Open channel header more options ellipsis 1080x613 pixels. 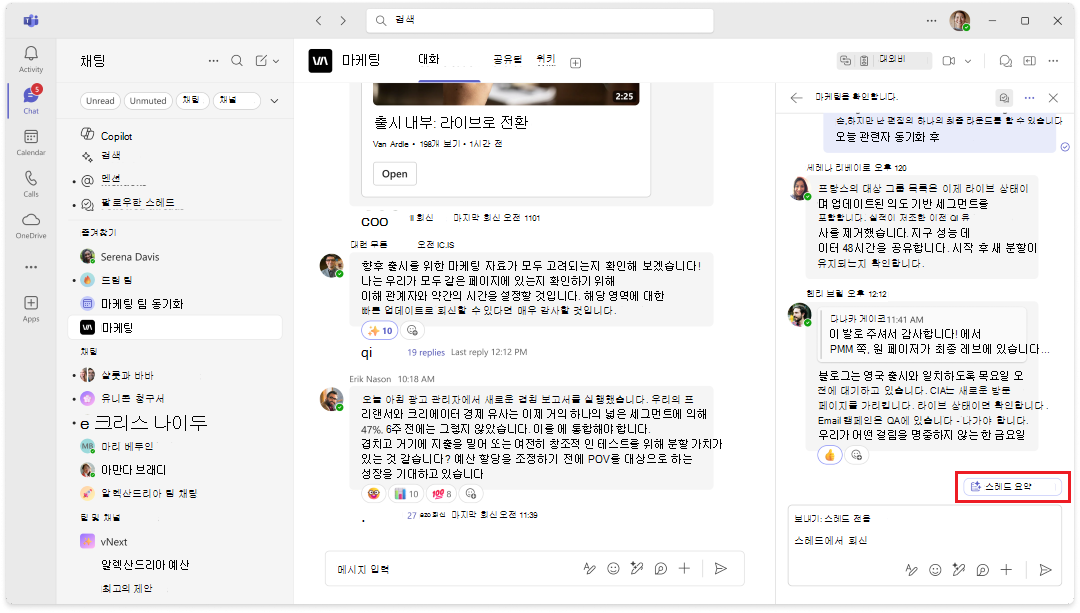(x=1053, y=61)
